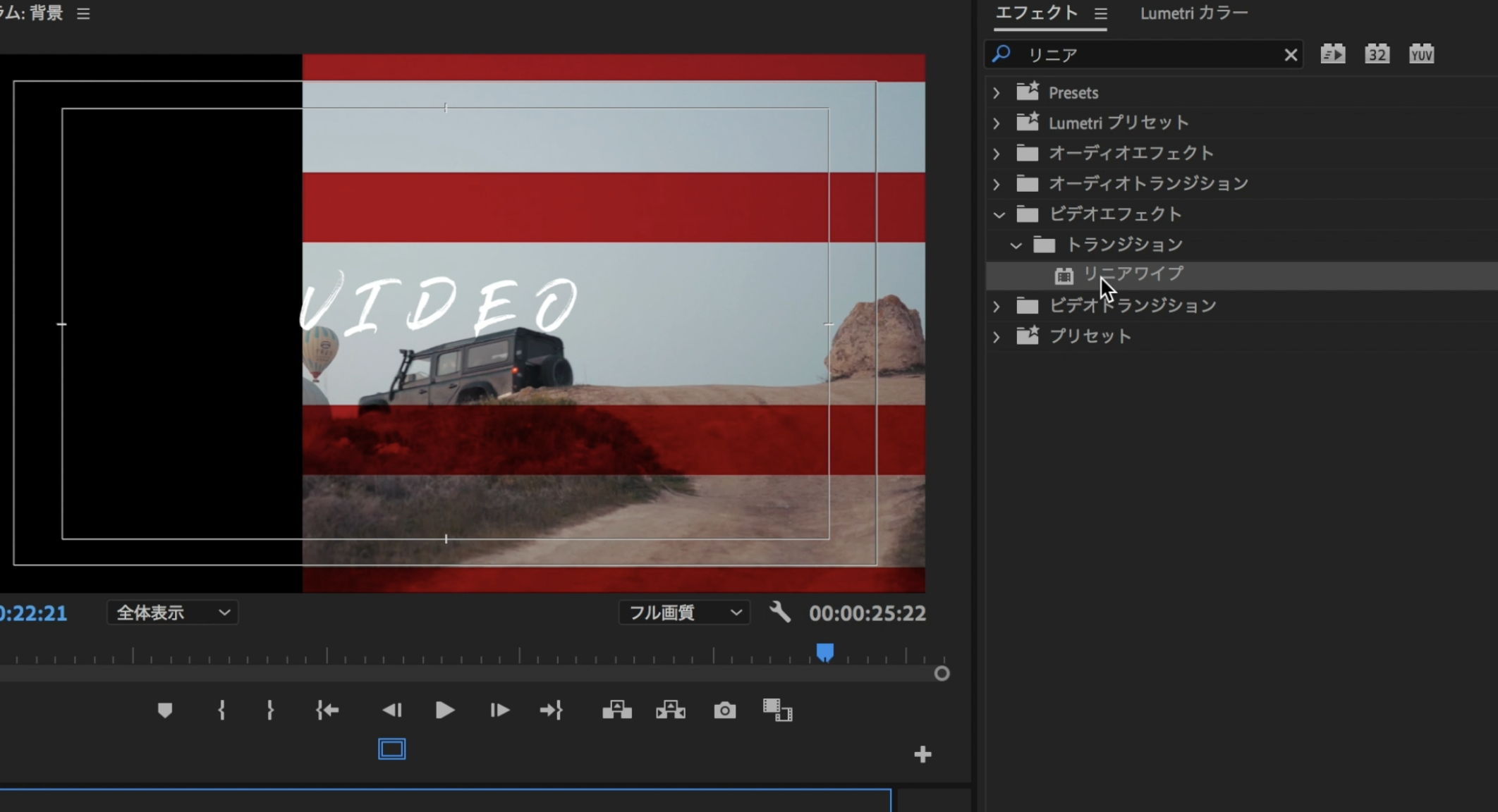This screenshot has width=1498, height=812.
Task: Collapse the ビデオエフェクト folder
Action: (x=999, y=214)
